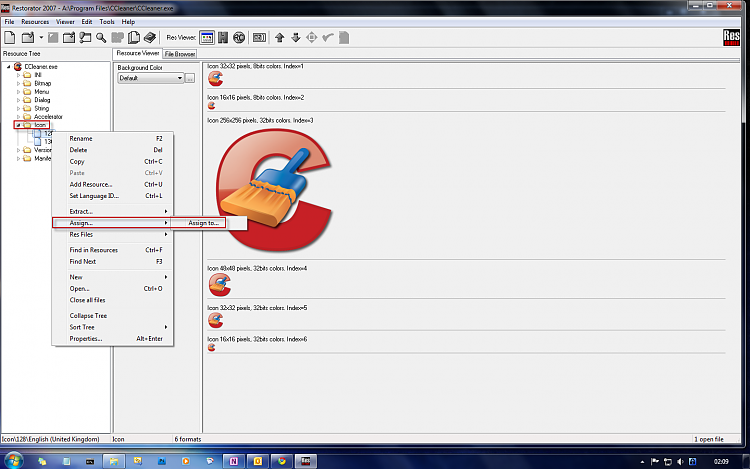The width and height of the screenshot is (750, 469).
Task: Expand the String folder node
Action: (19, 109)
